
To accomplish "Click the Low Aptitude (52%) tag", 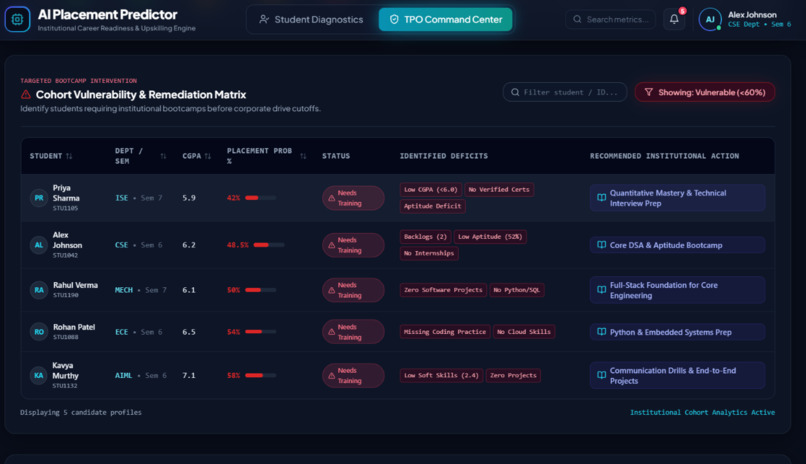I will click(x=490, y=237).
